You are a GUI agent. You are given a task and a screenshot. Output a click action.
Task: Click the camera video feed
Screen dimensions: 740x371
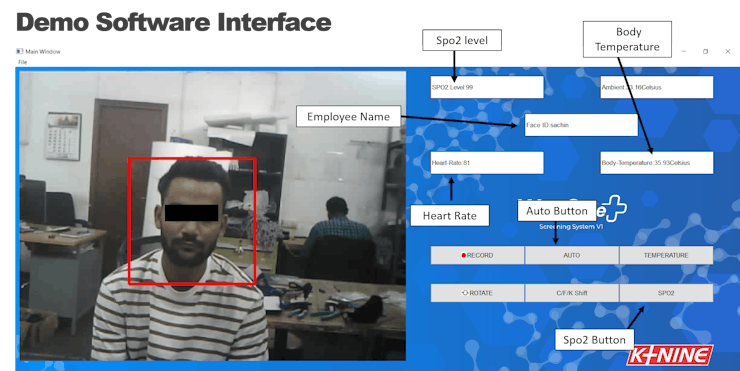click(213, 216)
